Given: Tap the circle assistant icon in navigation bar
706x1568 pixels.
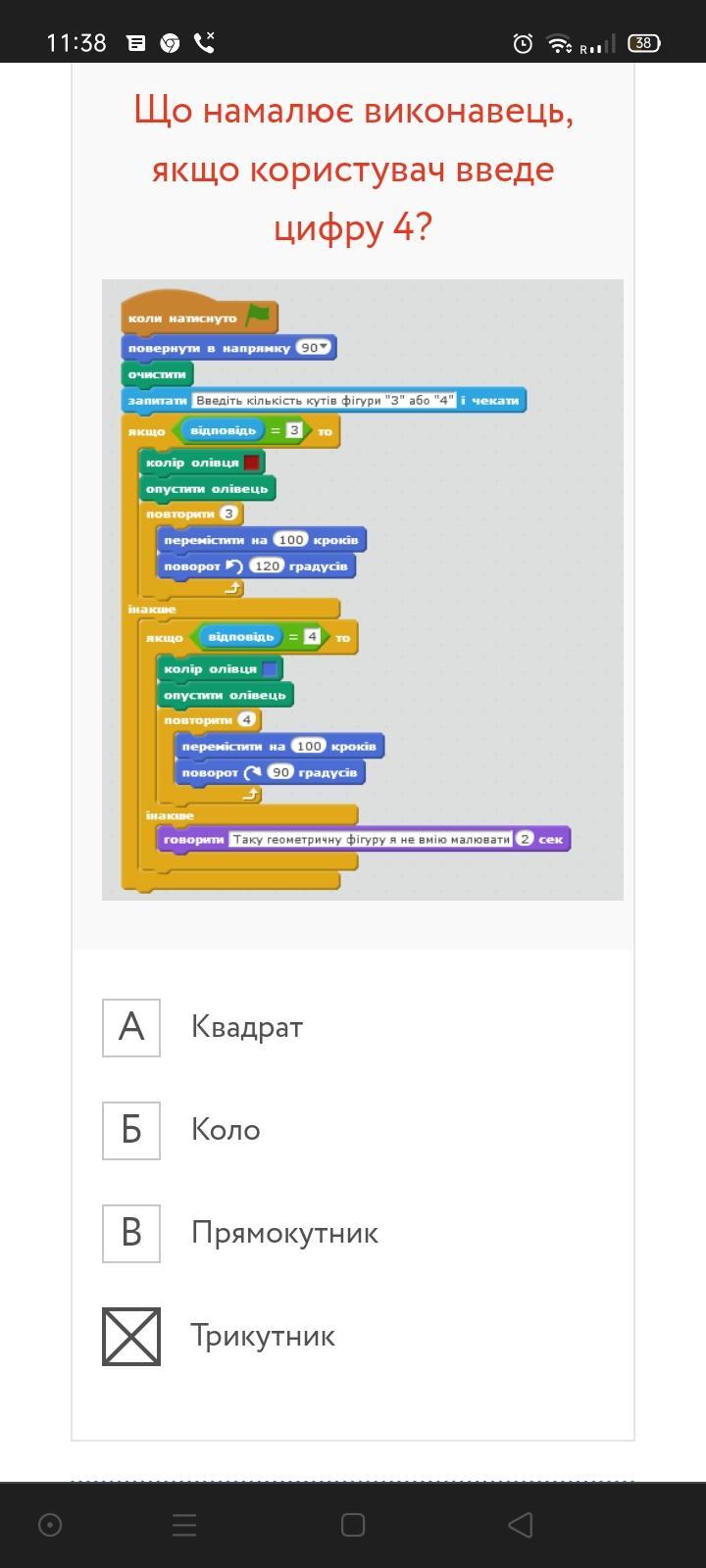Looking at the screenshot, I should click(50, 1524).
